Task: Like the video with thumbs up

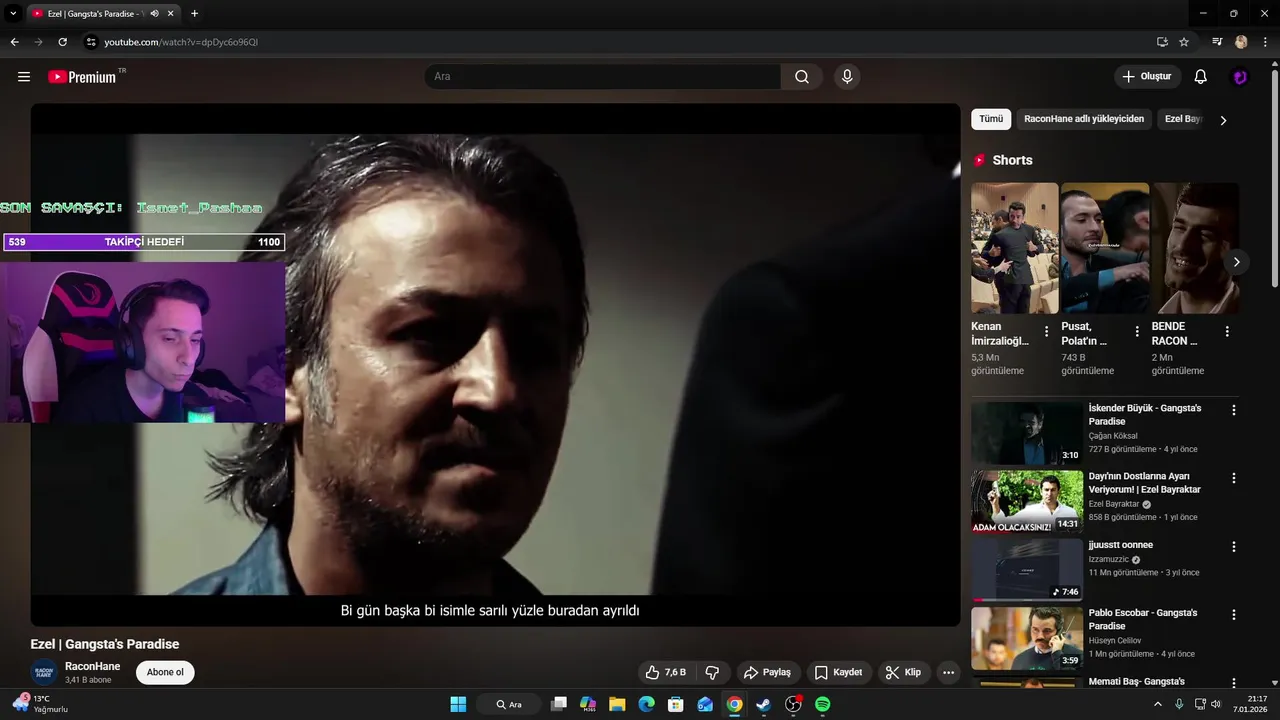Action: tap(666, 672)
